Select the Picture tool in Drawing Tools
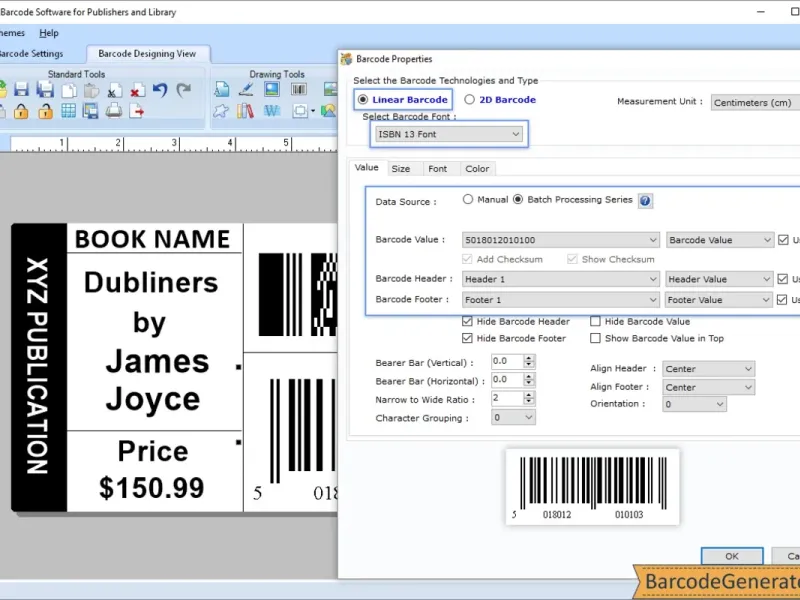The height and width of the screenshot is (600, 800). coord(272,89)
